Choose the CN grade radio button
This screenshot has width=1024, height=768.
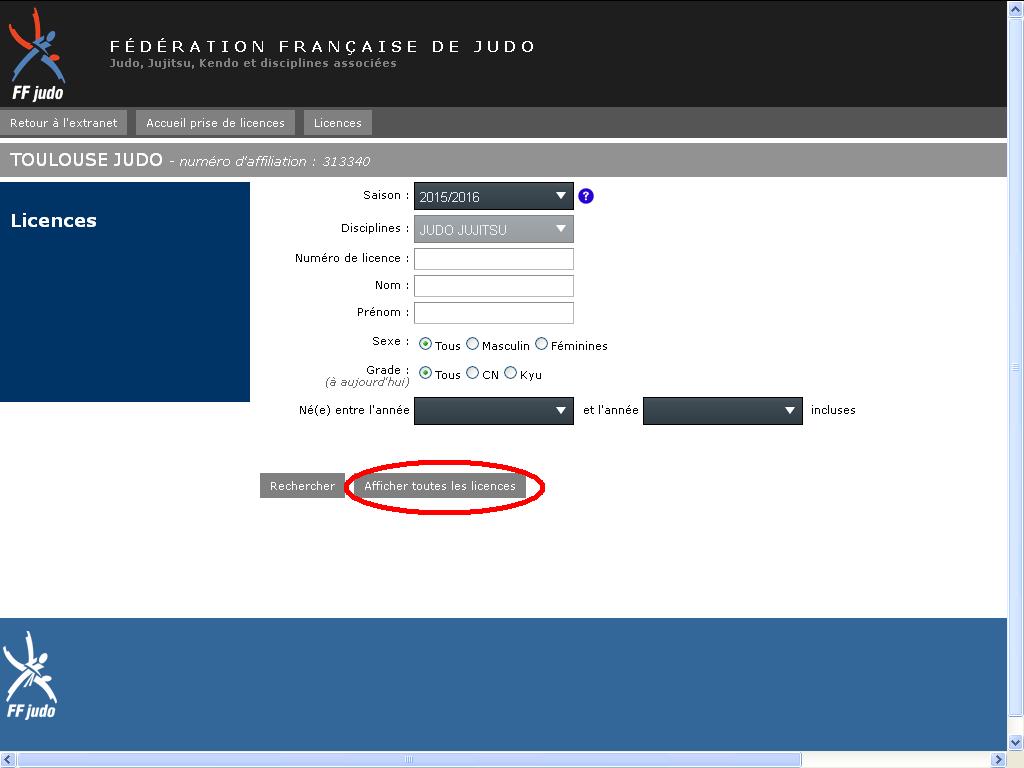tap(473, 373)
